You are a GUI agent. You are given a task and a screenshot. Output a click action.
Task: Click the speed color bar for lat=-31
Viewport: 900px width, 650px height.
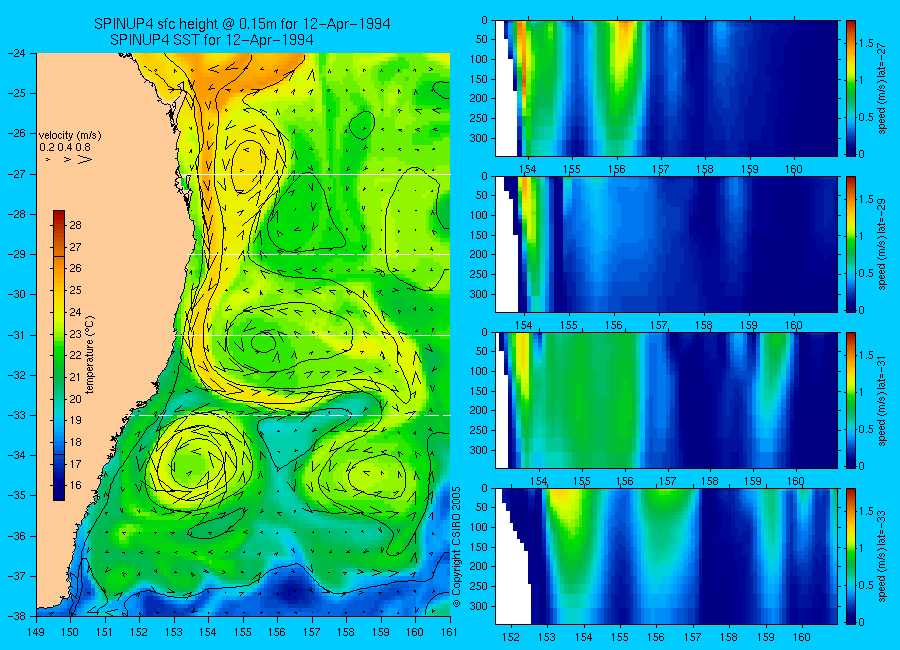[850, 400]
